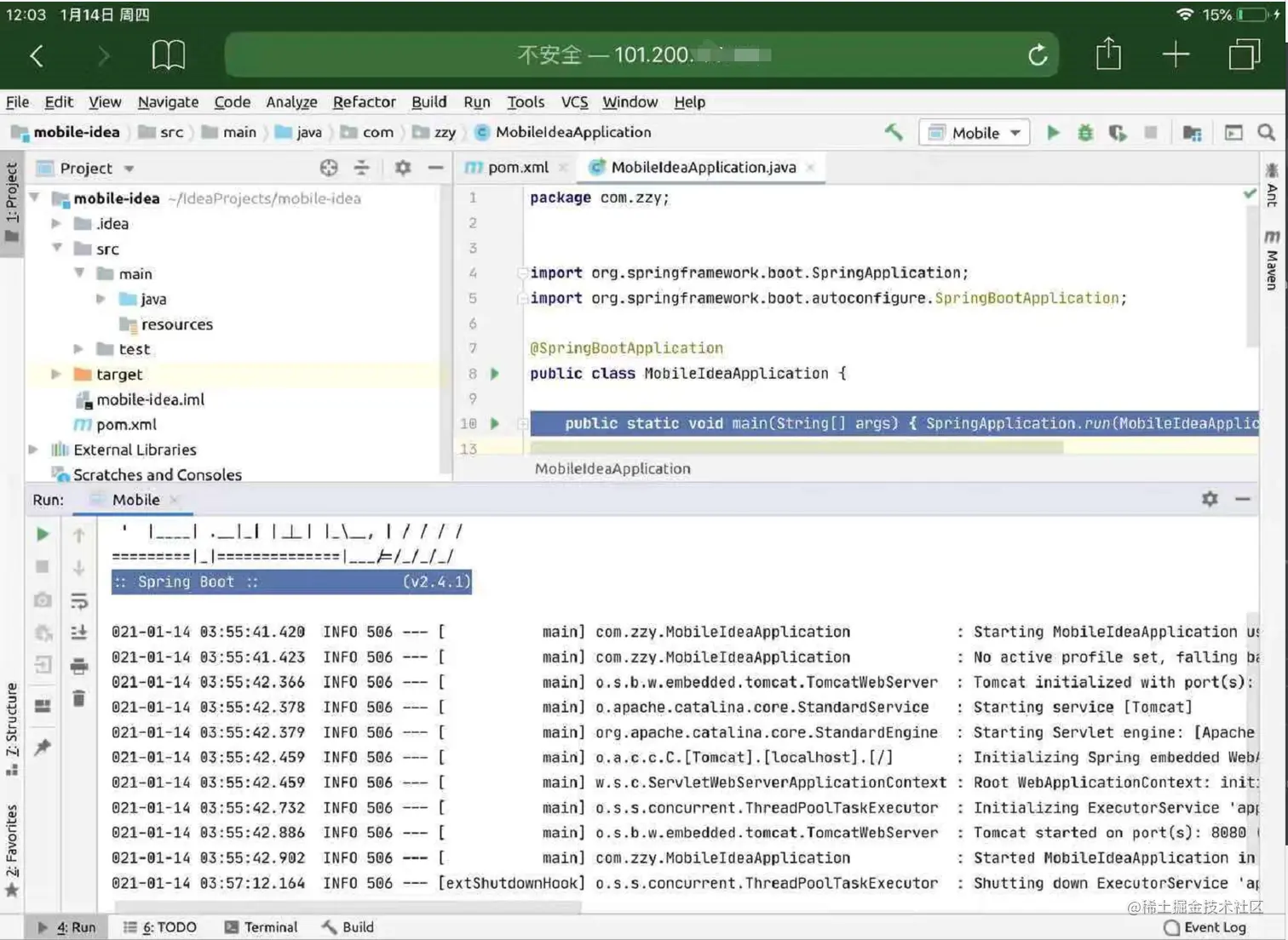
Task: Open the Terminal tool window
Action: [x=261, y=927]
